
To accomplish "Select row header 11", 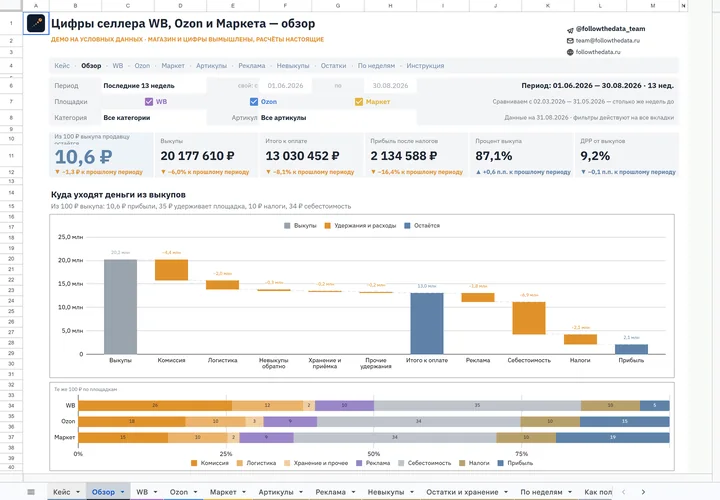I will (x=11, y=156).
